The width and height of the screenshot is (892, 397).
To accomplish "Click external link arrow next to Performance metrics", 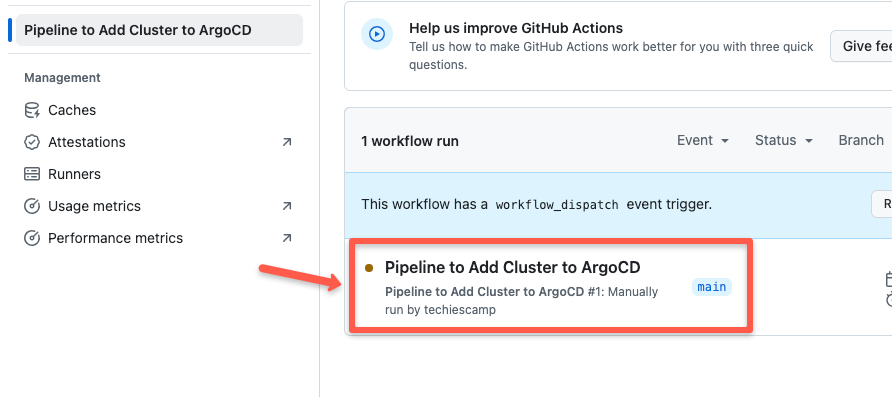I will point(287,238).
